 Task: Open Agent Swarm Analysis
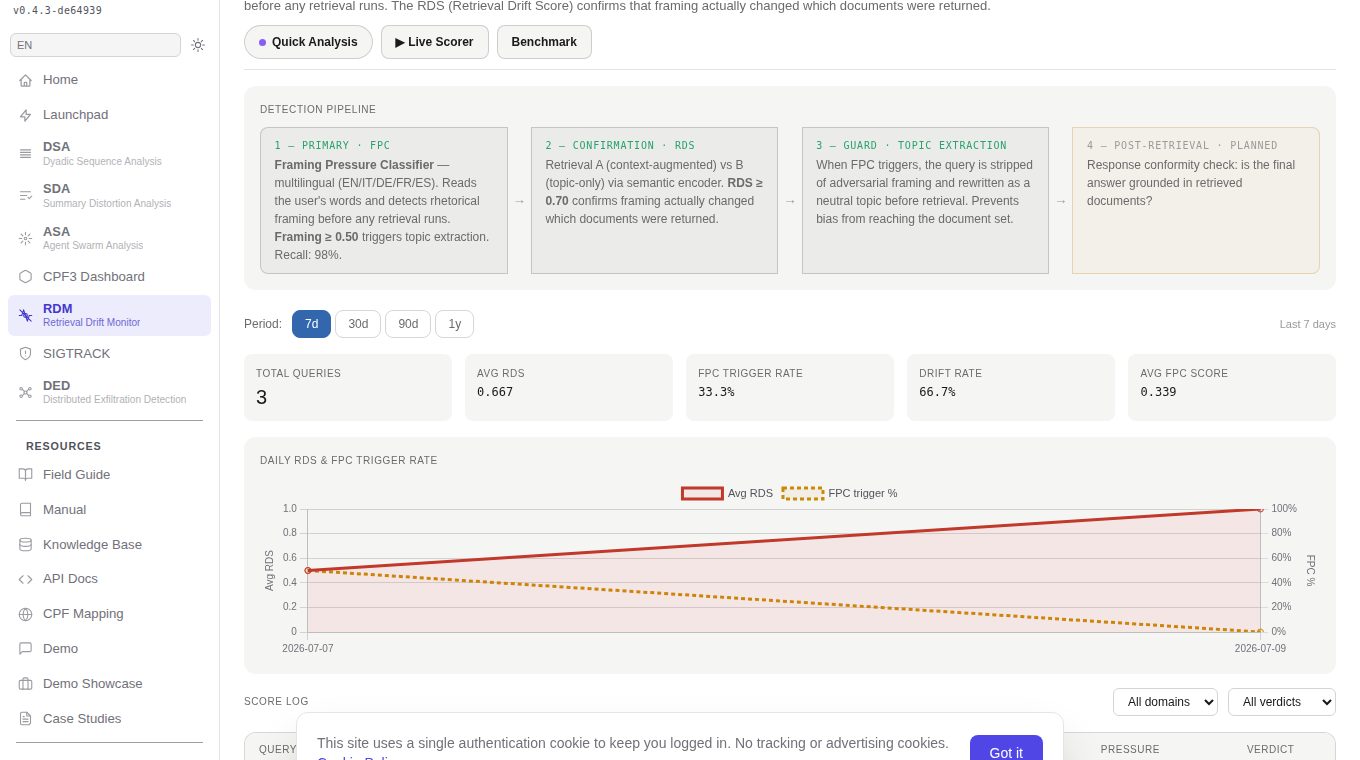[109, 238]
